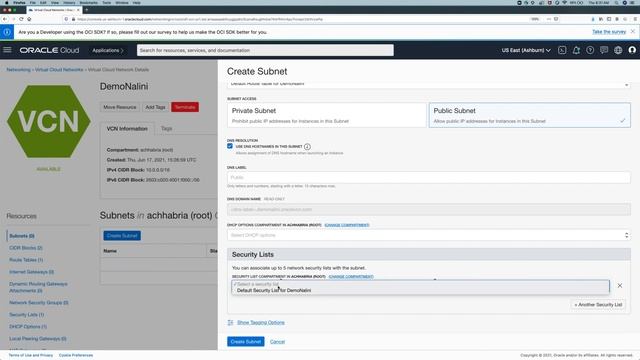Click the Add Tags button
Screen dimensions: 640x360
[x=155, y=107]
